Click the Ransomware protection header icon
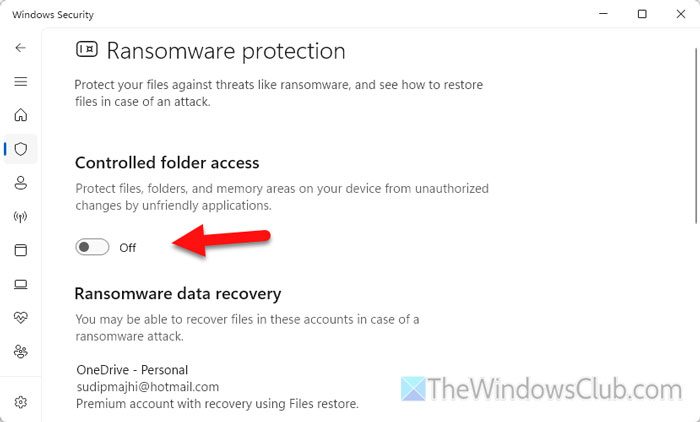The width and height of the screenshot is (700, 422). (x=87, y=51)
